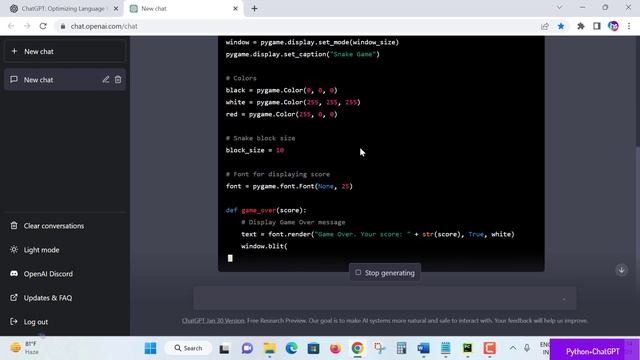Viewport: 640px width, 360px height.
Task: Open File Explorer from the taskbar
Action: point(269,348)
